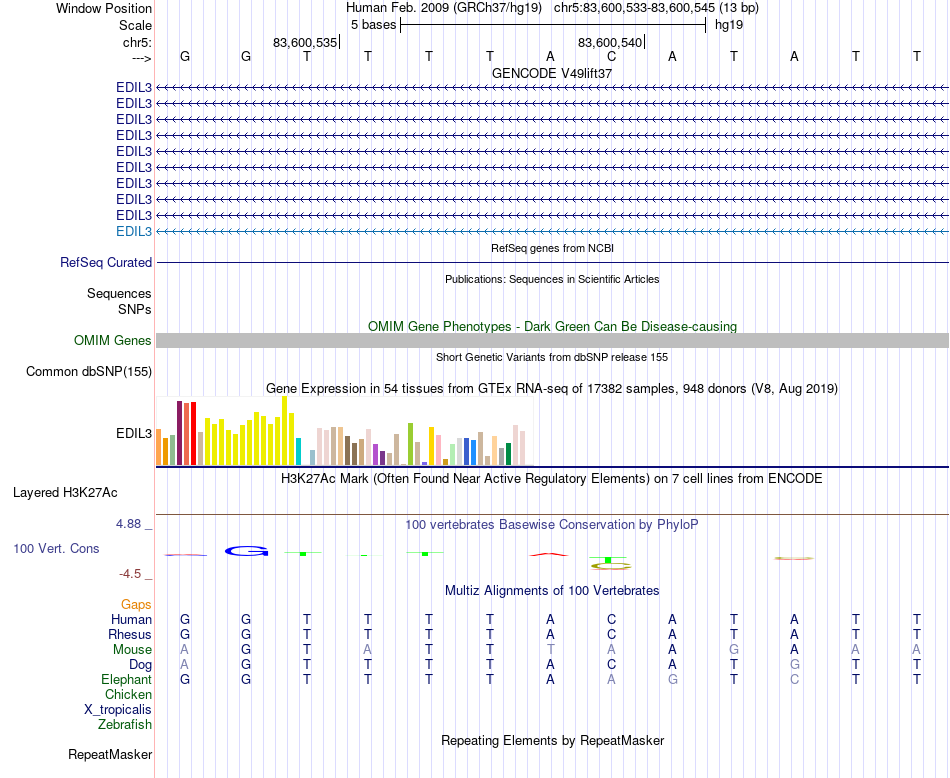Click the dark green bar in GTEx chart

508,454
